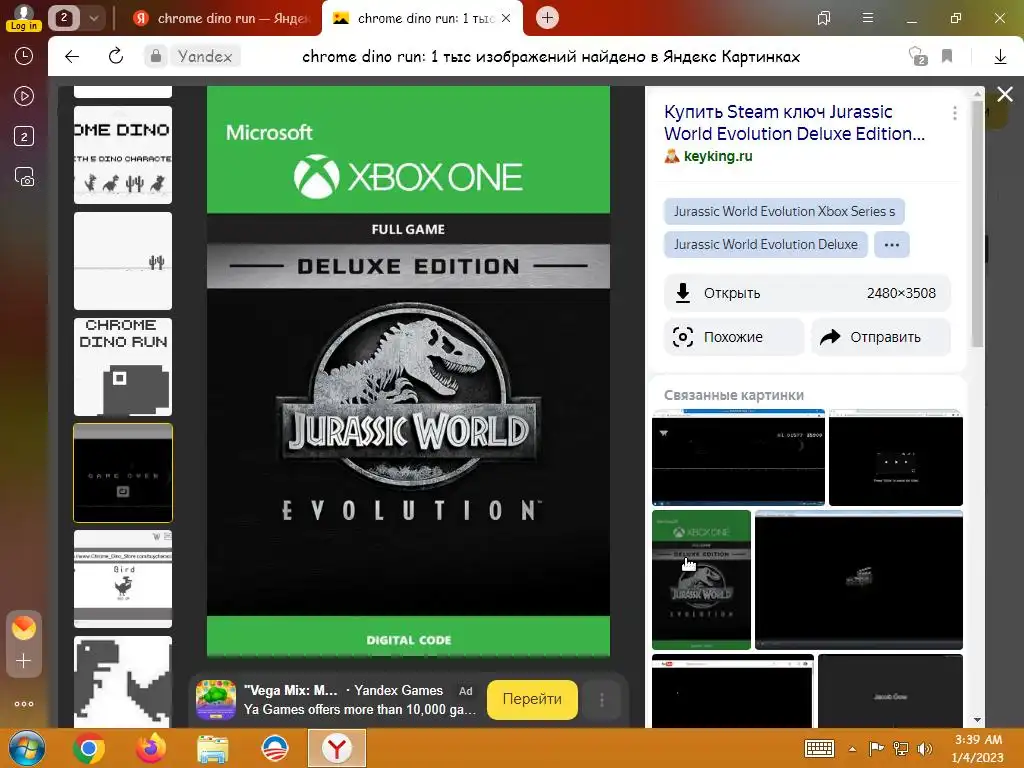Go back with the back arrow
The image size is (1024, 768).
72,57
